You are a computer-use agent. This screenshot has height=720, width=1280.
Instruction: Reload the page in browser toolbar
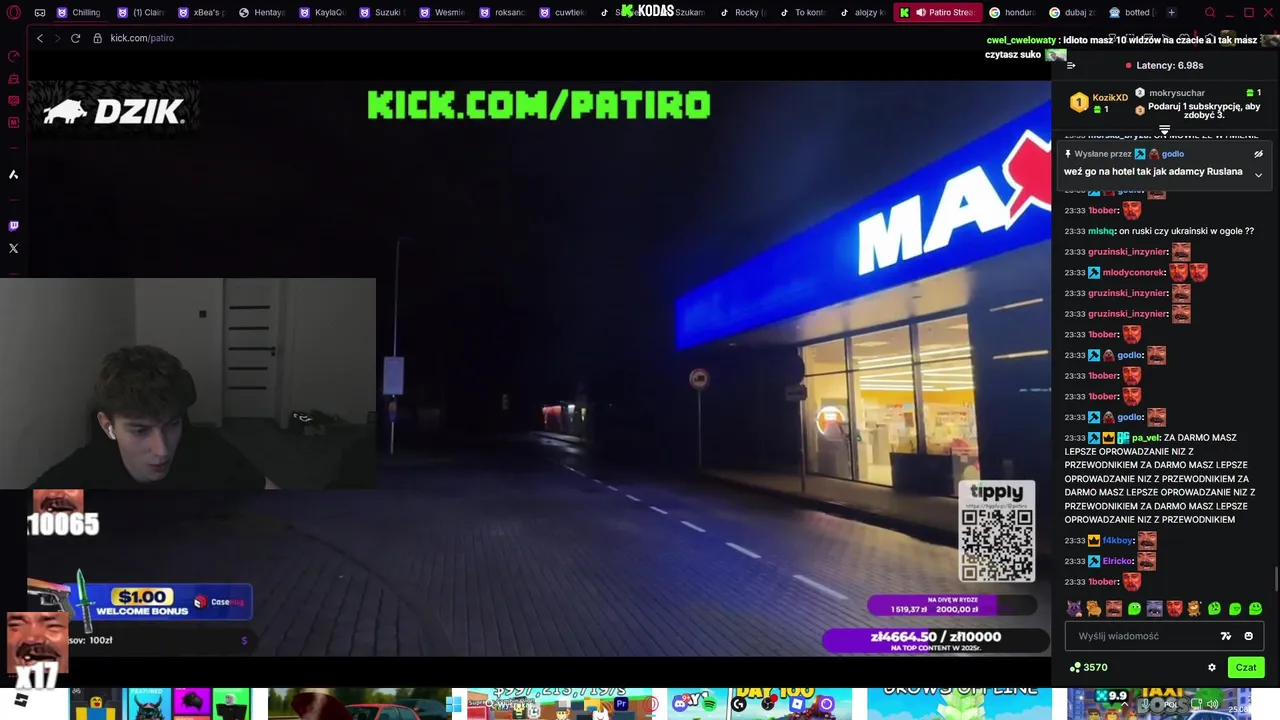point(75,38)
